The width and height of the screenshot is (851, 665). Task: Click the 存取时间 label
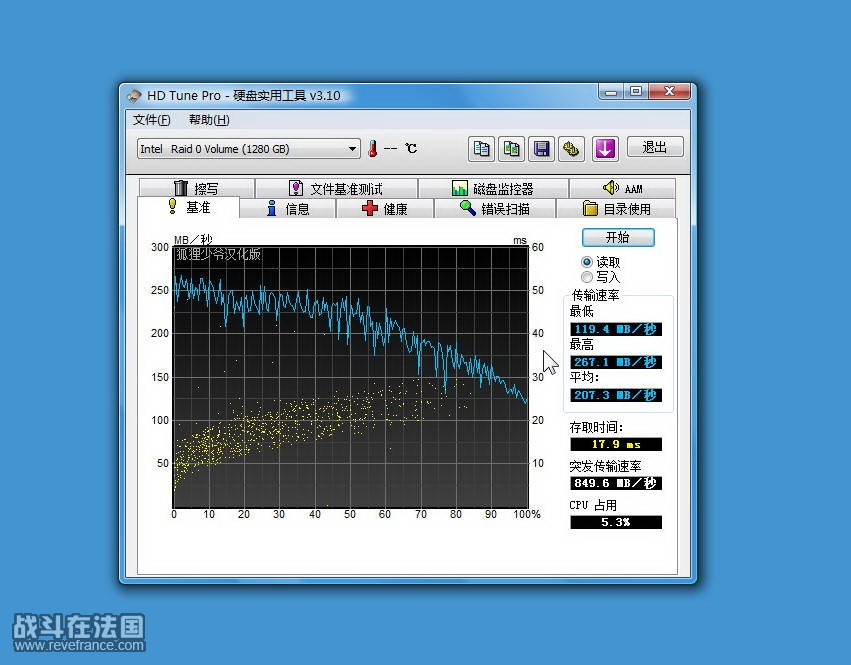tap(596, 427)
